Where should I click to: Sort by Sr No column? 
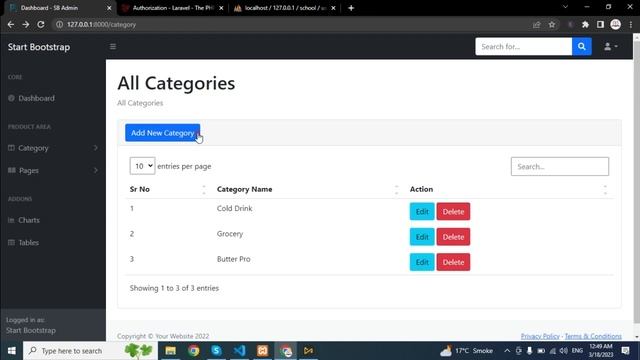coord(167,189)
